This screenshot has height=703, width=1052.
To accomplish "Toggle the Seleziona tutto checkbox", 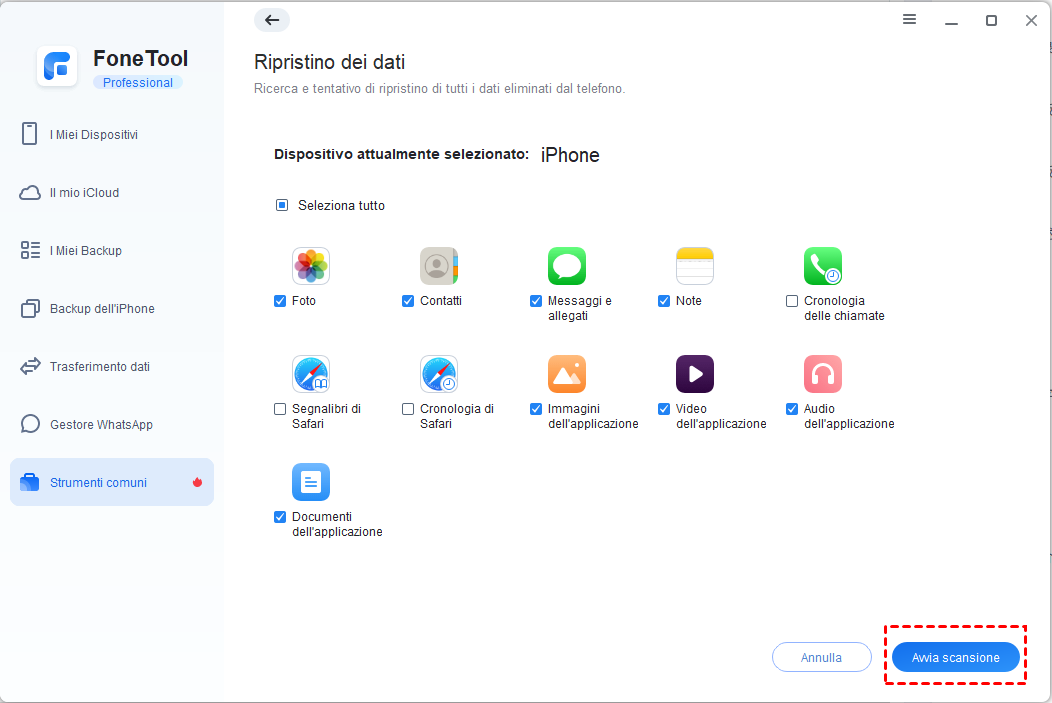I will coord(282,206).
